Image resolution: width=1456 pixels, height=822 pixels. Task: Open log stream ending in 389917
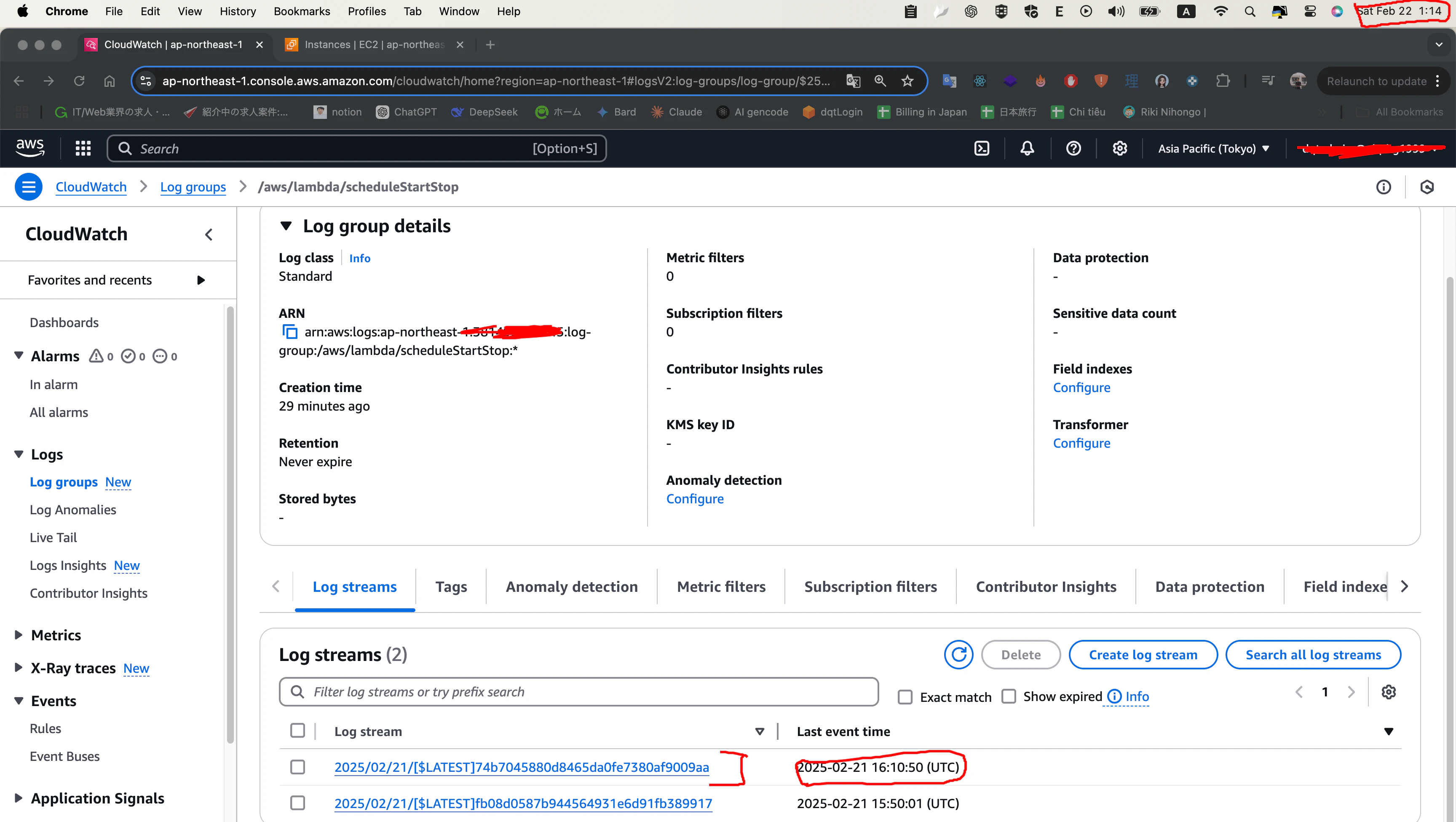(x=523, y=803)
